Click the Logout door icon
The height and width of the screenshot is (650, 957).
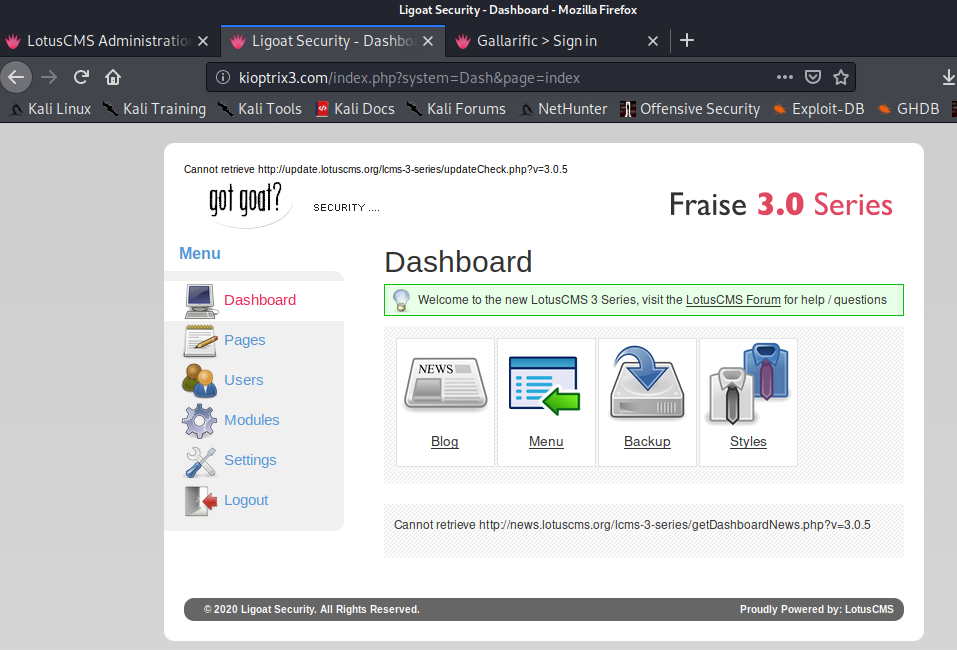point(201,501)
